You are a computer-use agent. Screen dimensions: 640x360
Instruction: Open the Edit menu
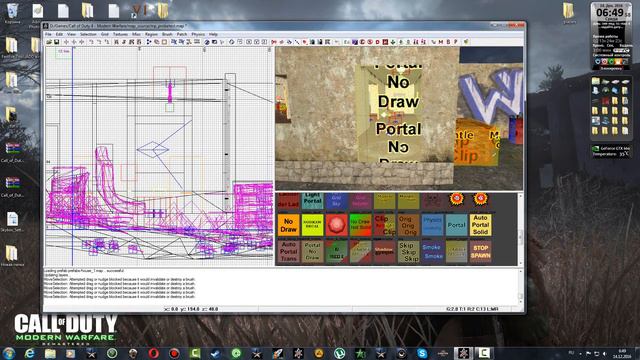click(60, 34)
